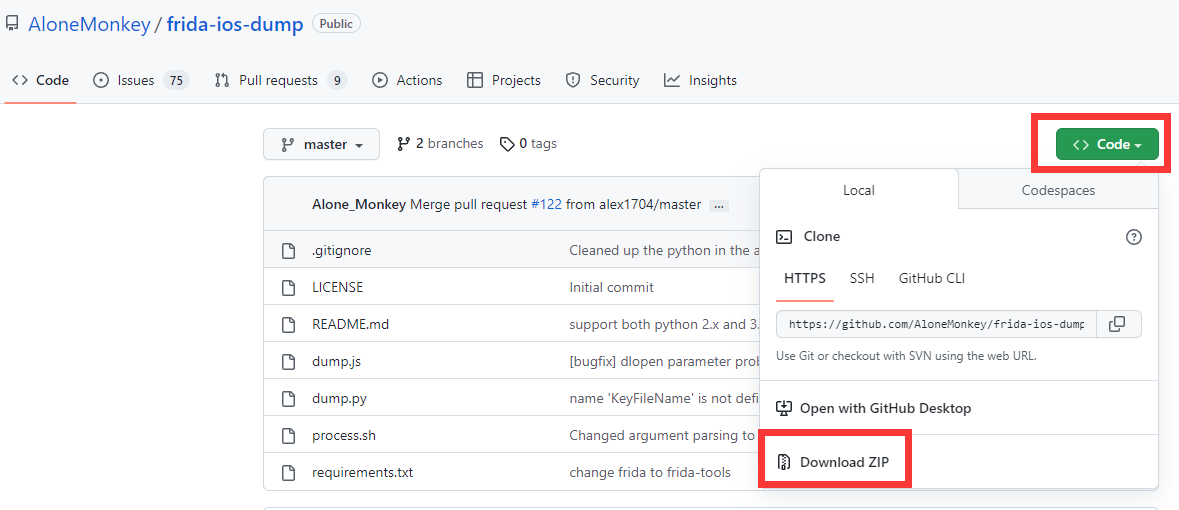Click Open with GitHub Desktop

884,408
